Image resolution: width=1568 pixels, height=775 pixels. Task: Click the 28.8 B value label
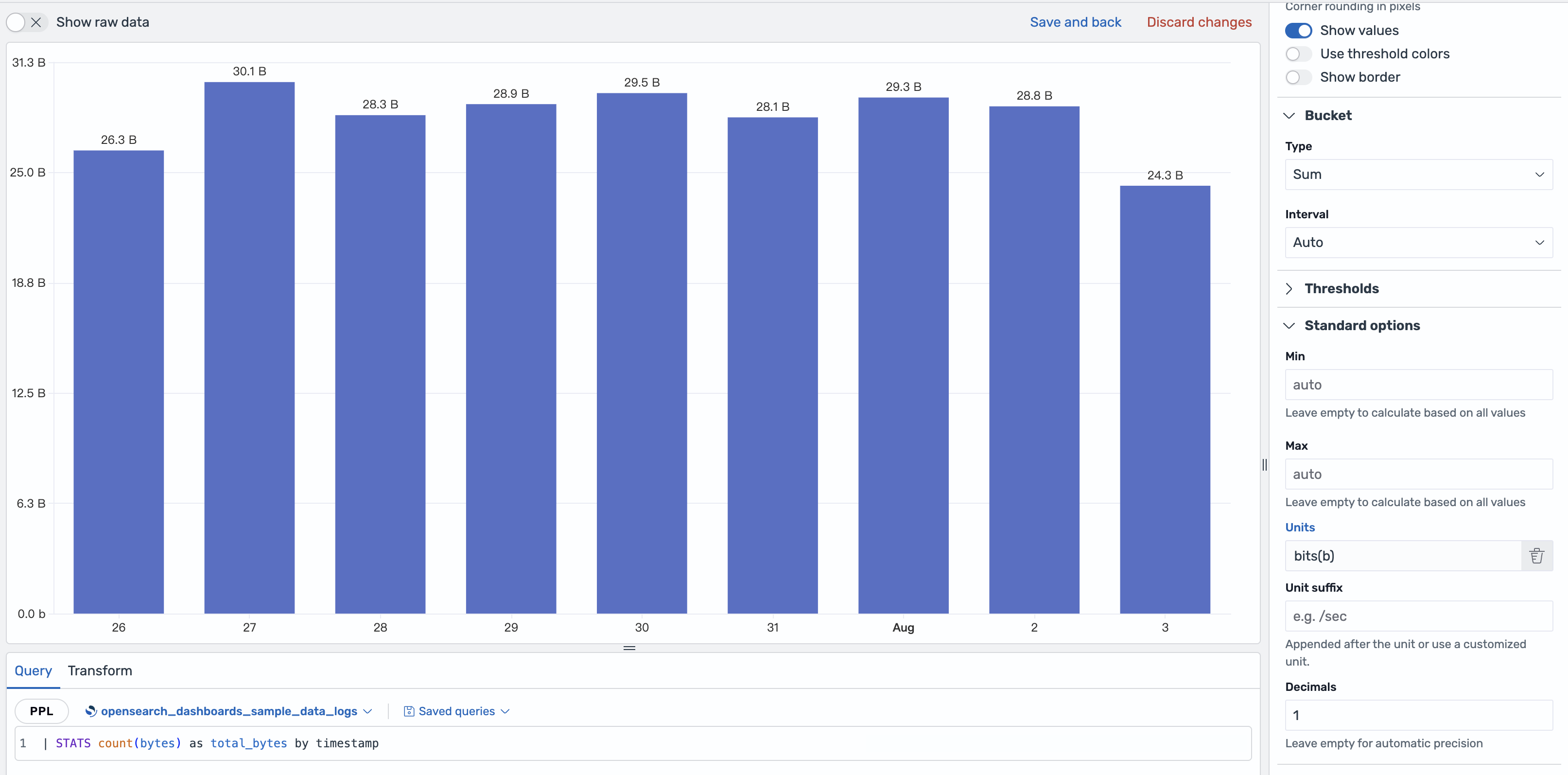pyautogui.click(x=1034, y=96)
